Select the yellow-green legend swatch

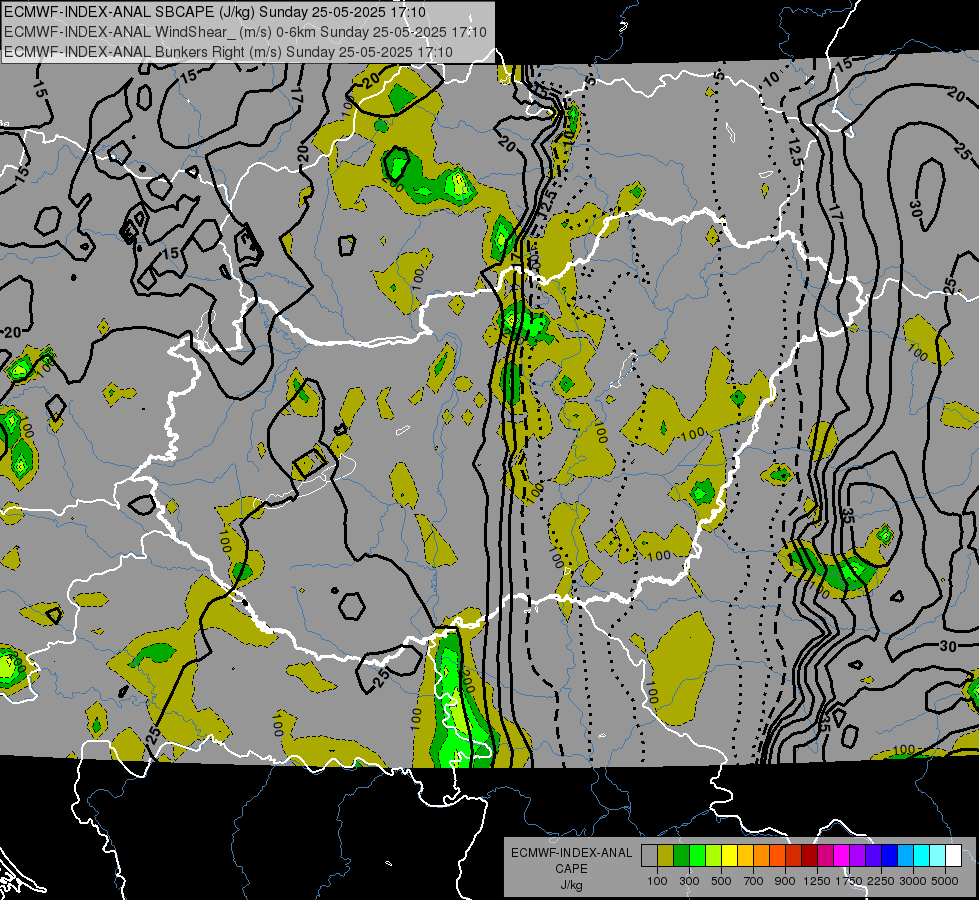pyautogui.click(x=714, y=855)
